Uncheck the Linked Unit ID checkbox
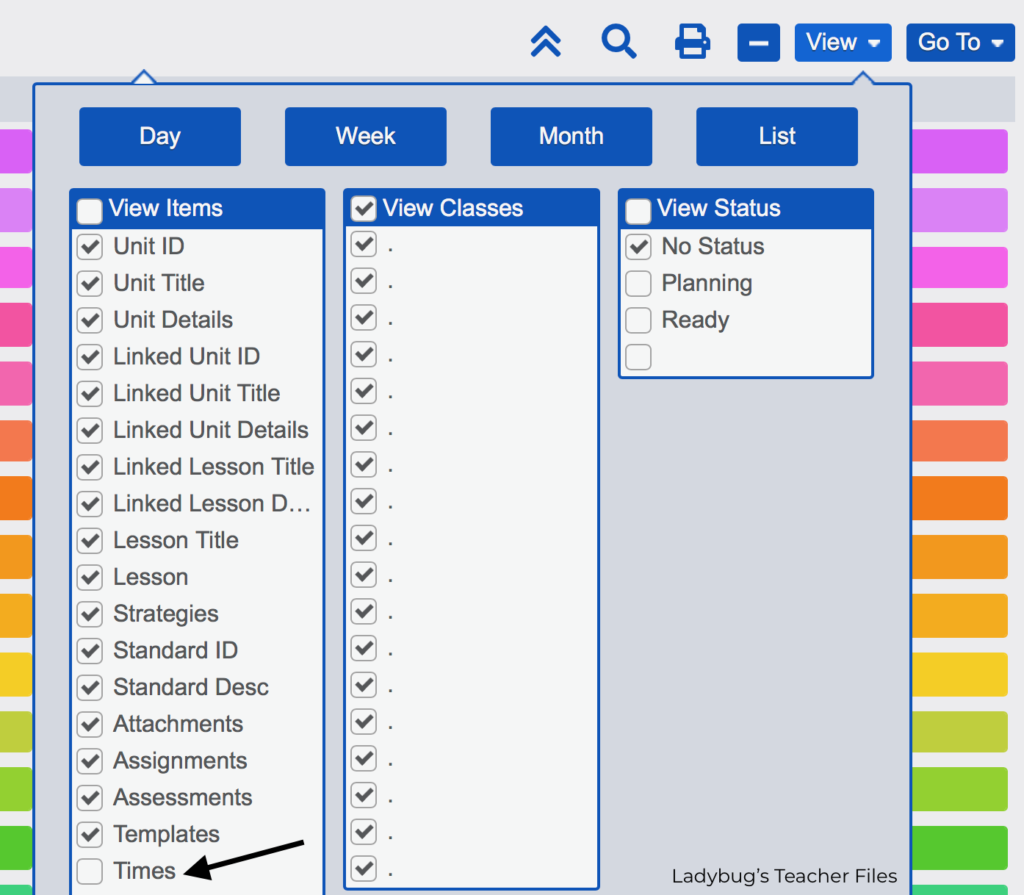This screenshot has height=895, width=1024. pyautogui.click(x=89, y=357)
